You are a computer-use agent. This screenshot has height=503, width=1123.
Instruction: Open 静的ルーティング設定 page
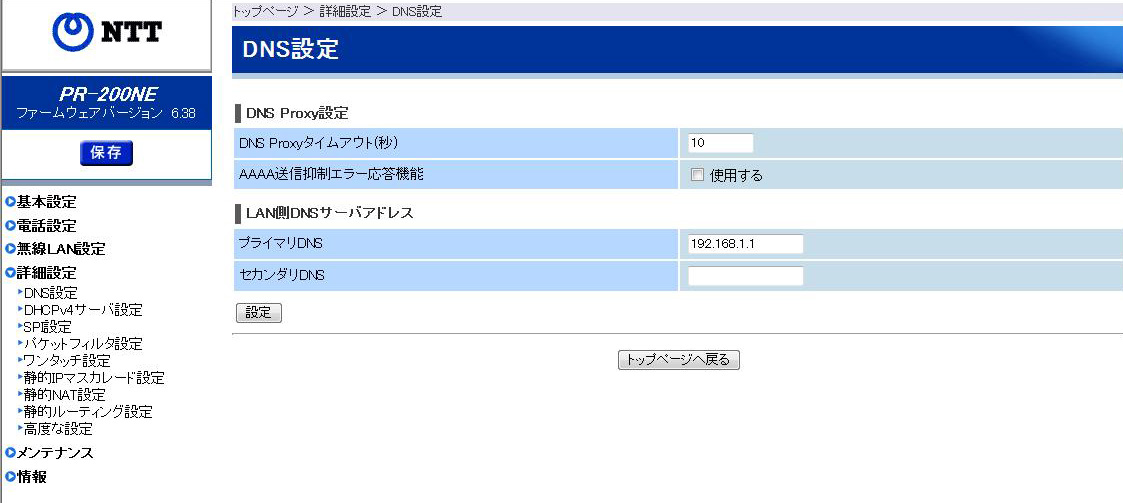(x=88, y=412)
